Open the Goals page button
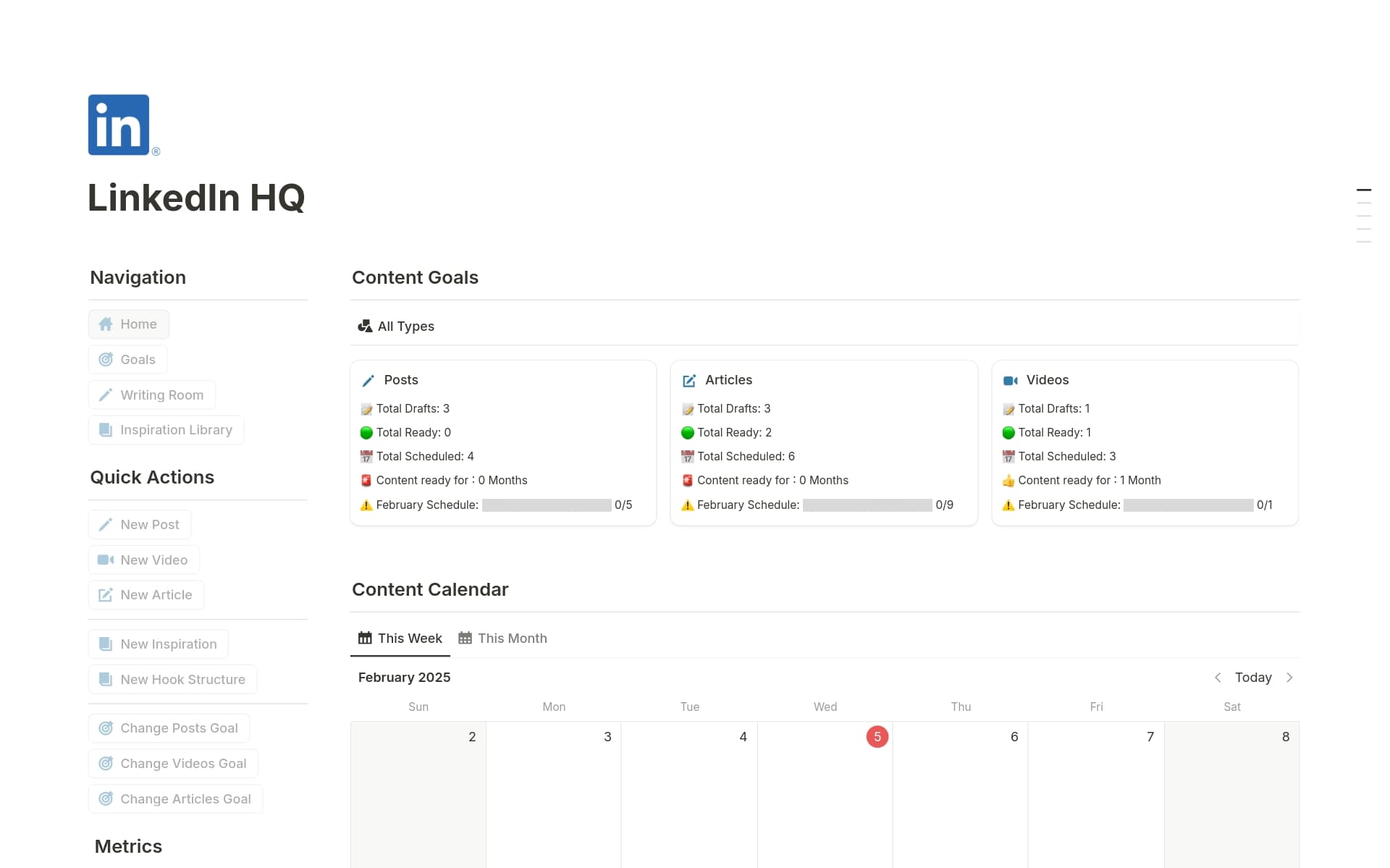Viewport: 1390px width, 868px height. [127, 360]
